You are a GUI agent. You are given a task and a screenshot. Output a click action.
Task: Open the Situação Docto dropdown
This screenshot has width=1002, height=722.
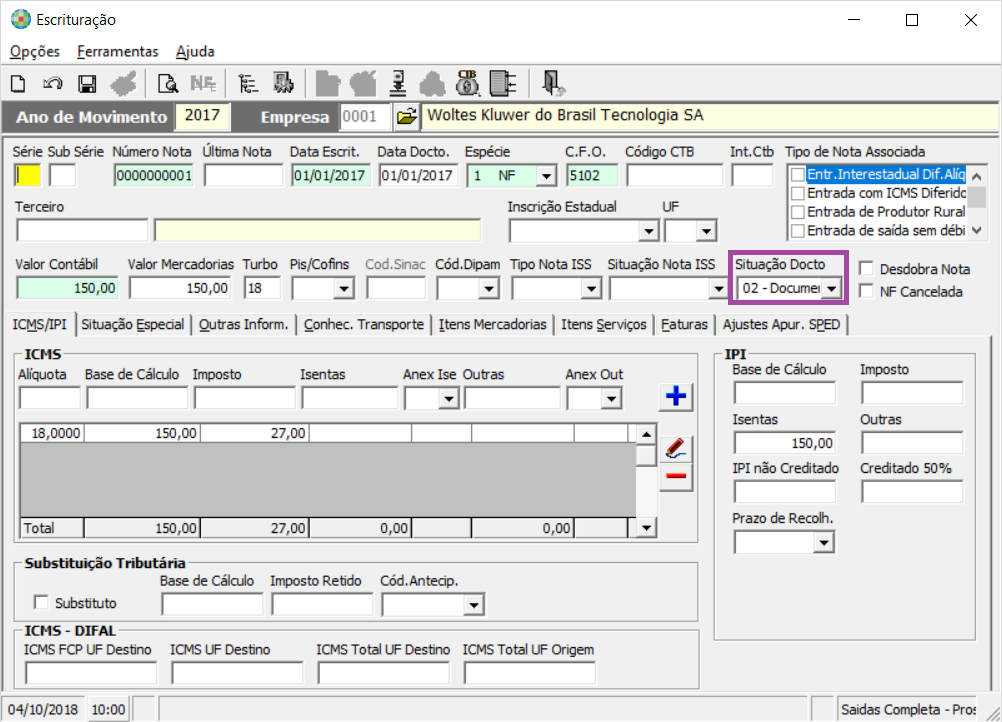pyautogui.click(x=830, y=289)
